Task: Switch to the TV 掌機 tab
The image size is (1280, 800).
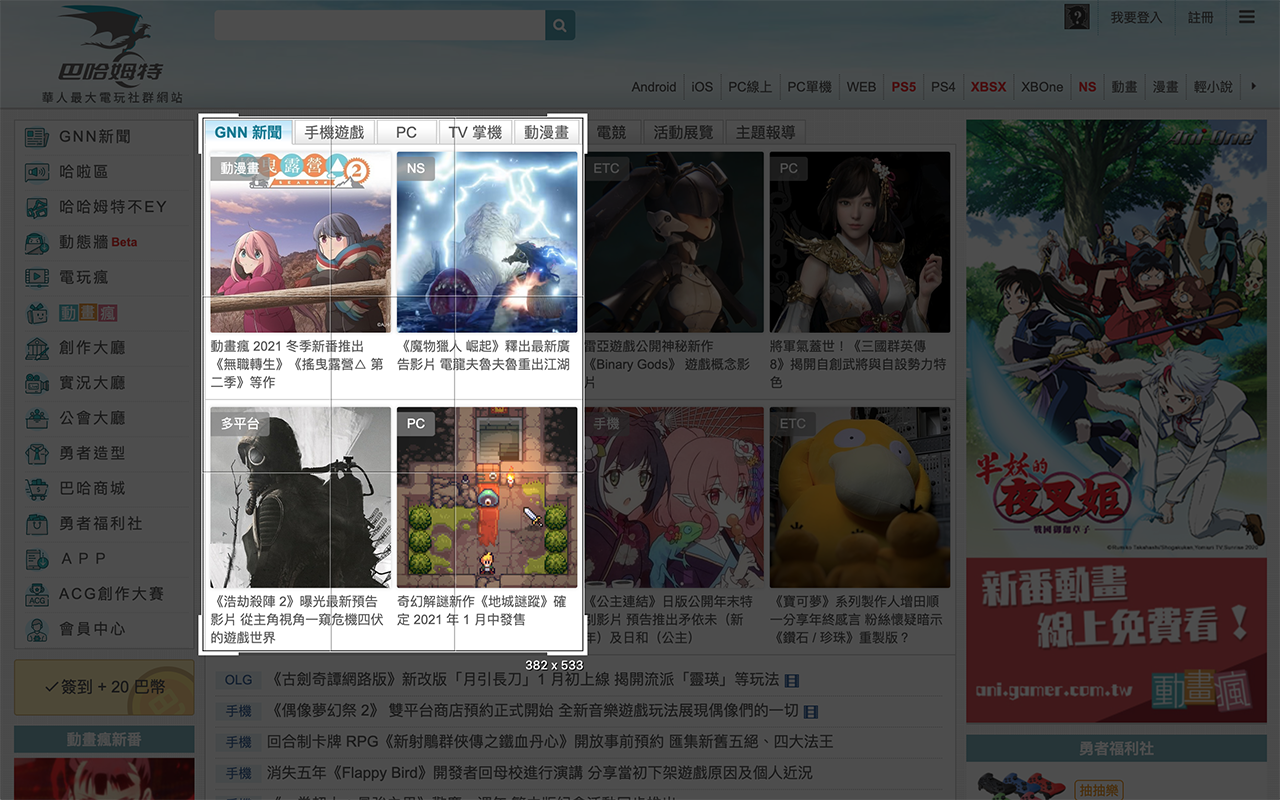Action: pyautogui.click(x=475, y=132)
